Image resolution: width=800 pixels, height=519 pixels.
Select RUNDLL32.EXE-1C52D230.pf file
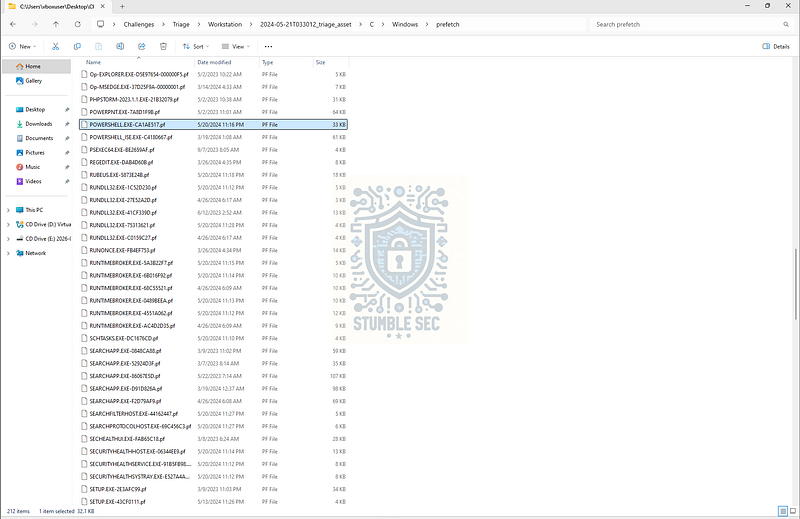pos(213,188)
